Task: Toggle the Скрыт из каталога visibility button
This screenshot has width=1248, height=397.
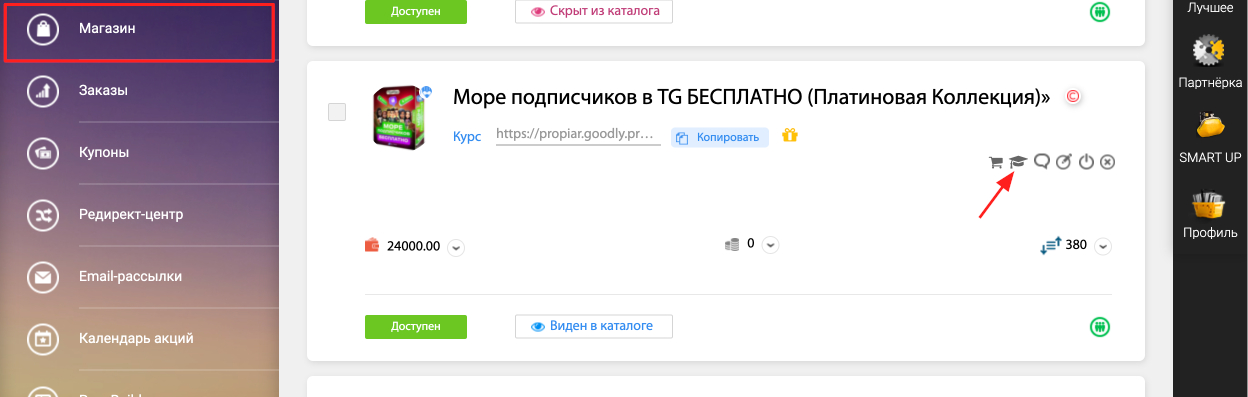Action: click(x=594, y=11)
